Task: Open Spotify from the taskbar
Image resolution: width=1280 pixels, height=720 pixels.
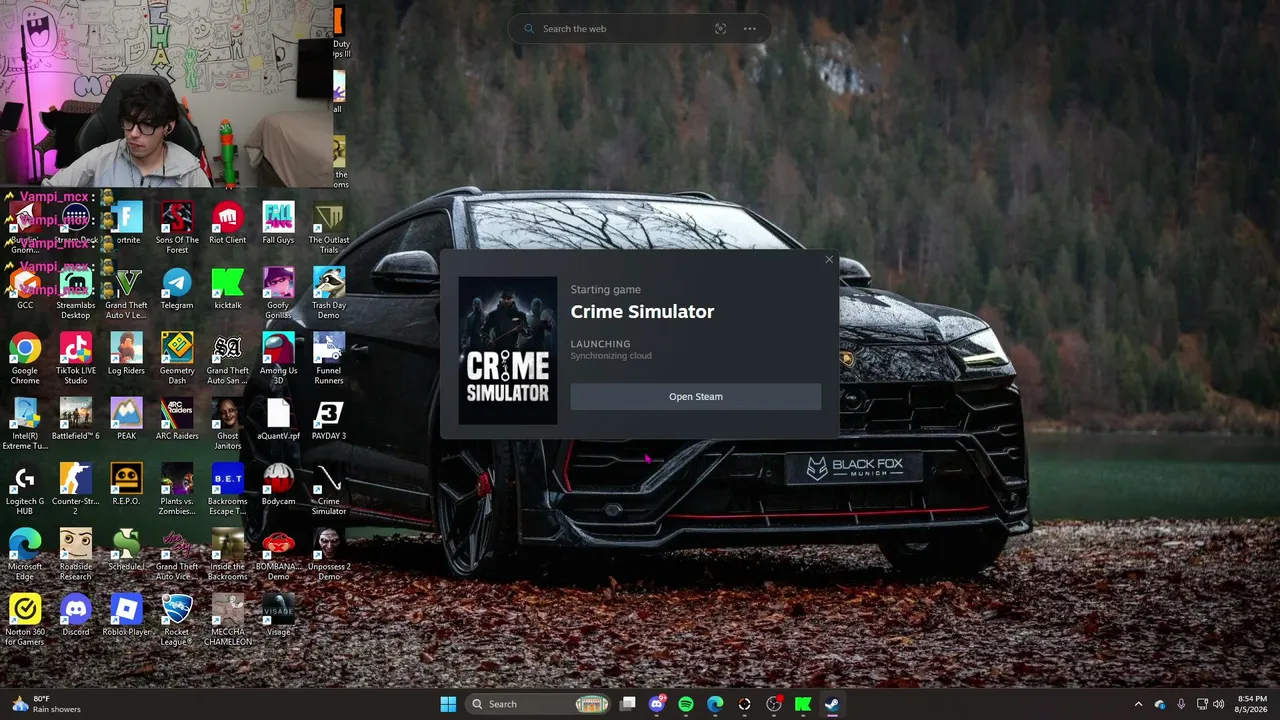Action: click(686, 704)
